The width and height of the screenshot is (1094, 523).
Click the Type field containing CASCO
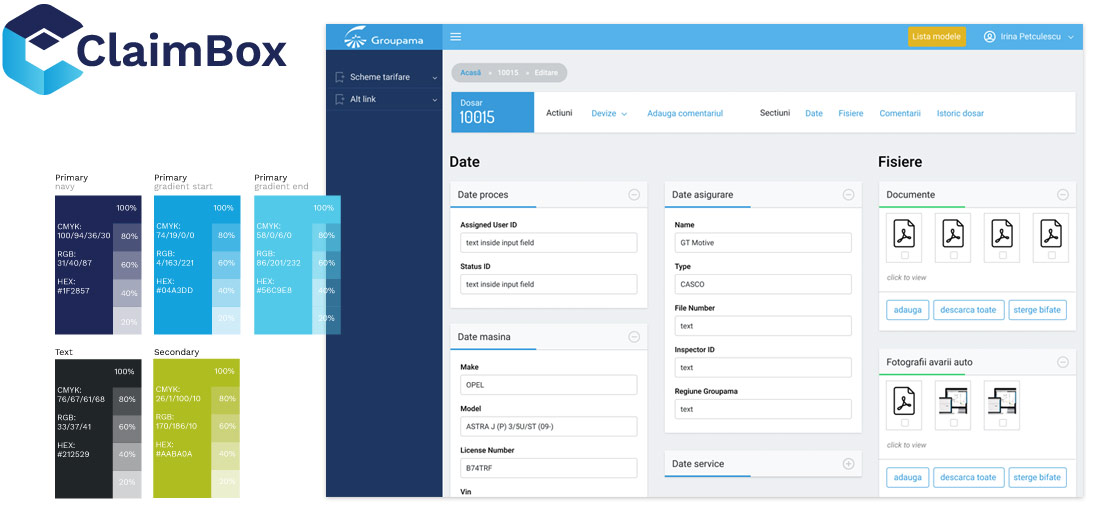763,285
